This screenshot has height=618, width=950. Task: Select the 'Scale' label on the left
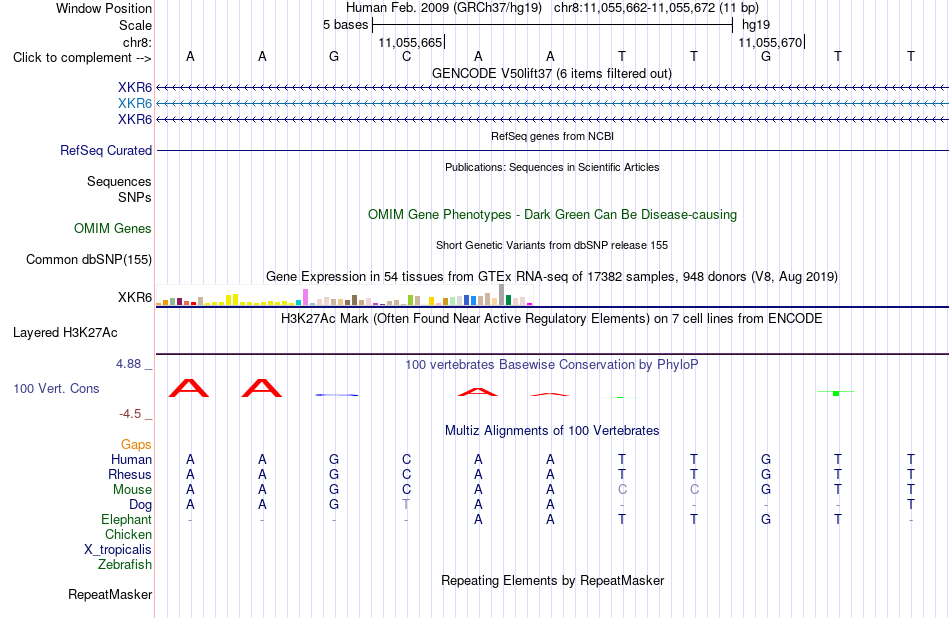(x=135, y=25)
